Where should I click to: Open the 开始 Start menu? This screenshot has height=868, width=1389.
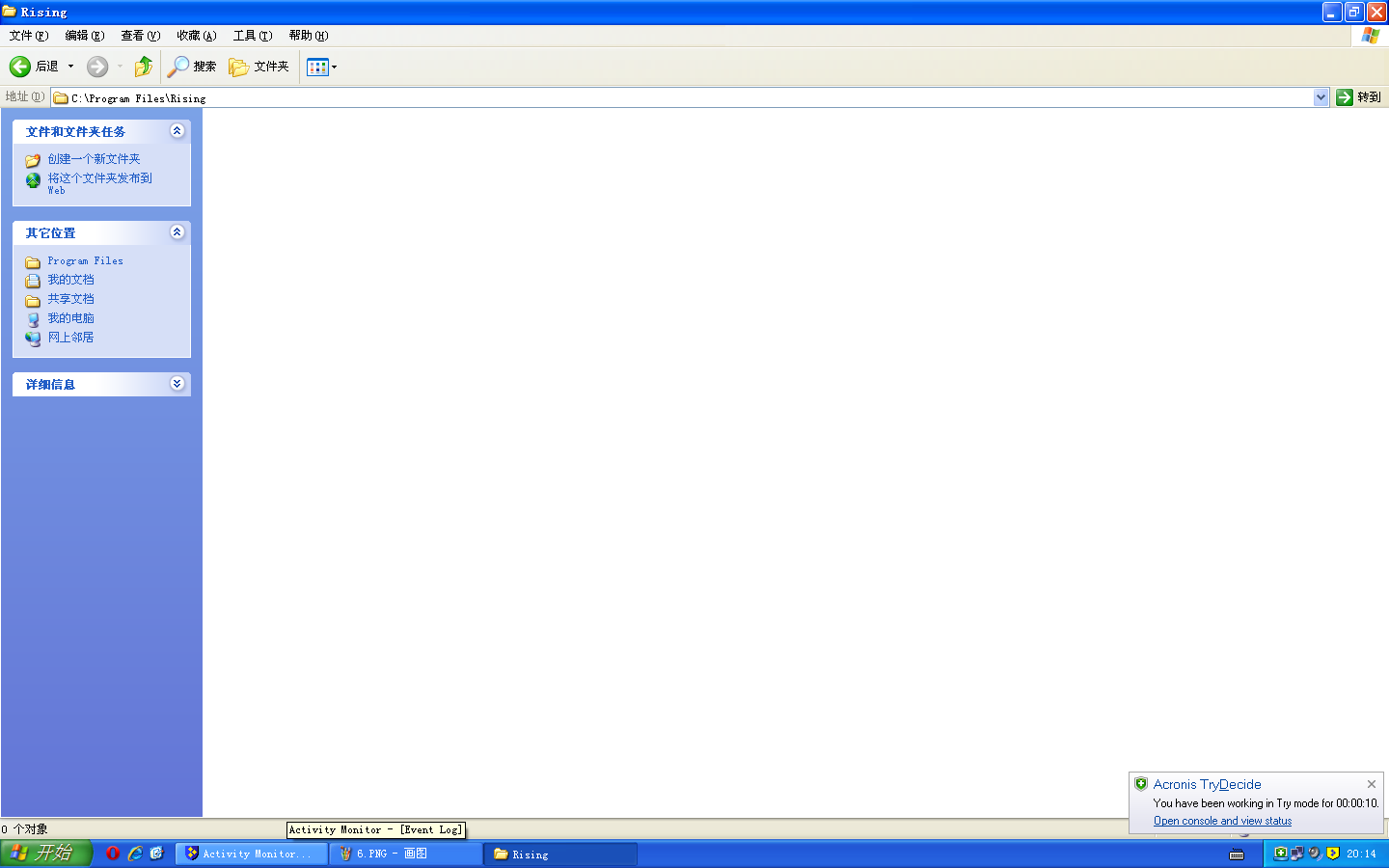tap(45, 854)
